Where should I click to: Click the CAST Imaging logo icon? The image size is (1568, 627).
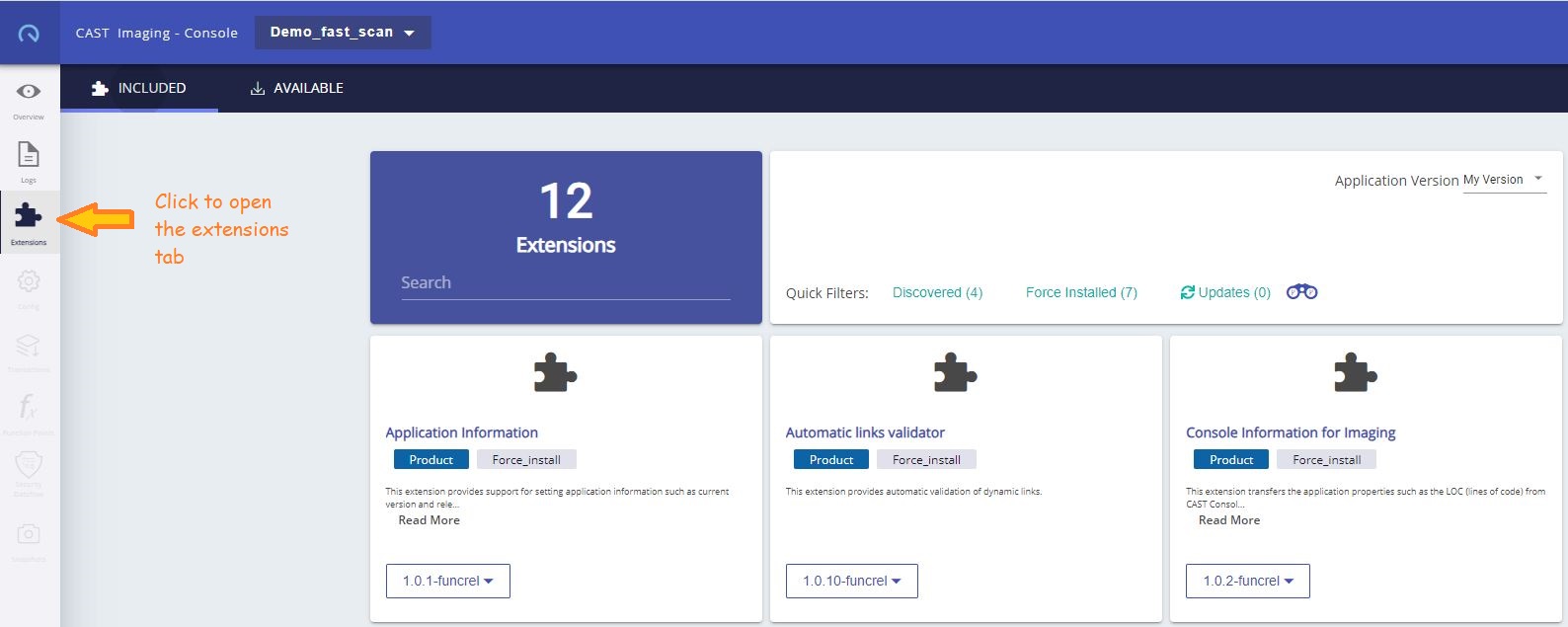[x=29, y=33]
